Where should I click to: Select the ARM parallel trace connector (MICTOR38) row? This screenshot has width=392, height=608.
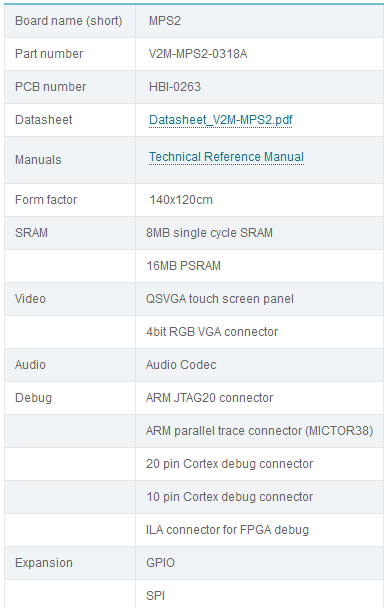click(x=194, y=431)
